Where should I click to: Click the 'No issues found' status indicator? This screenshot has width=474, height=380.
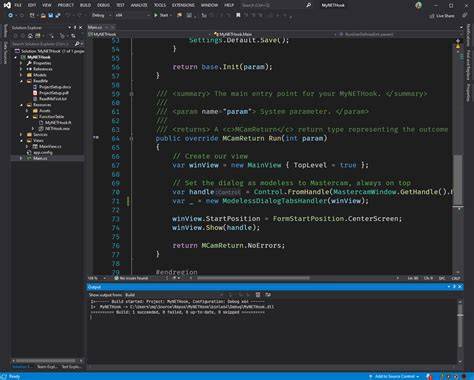131,278
